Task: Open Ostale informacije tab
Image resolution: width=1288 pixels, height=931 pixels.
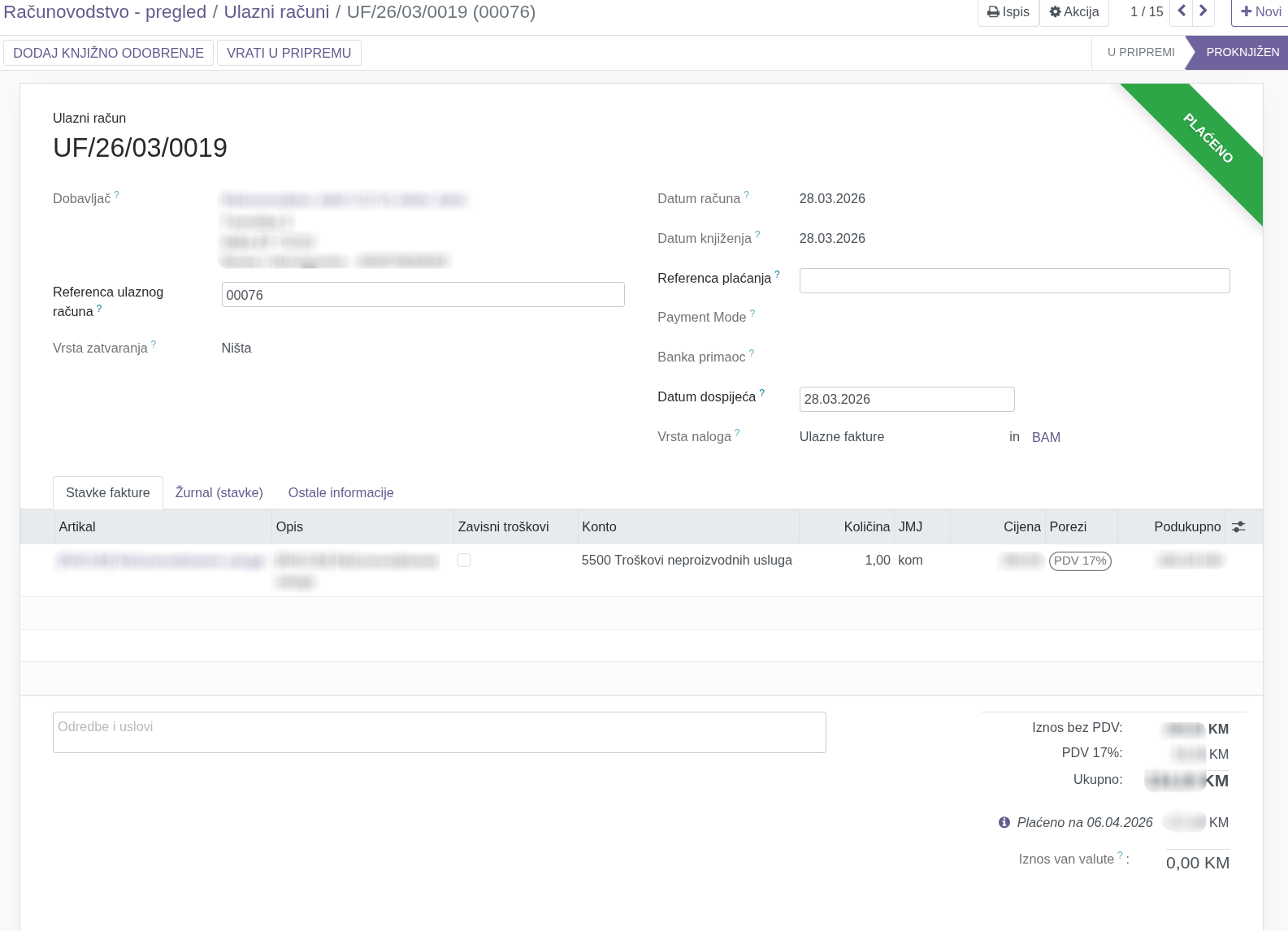Action: [340, 493]
